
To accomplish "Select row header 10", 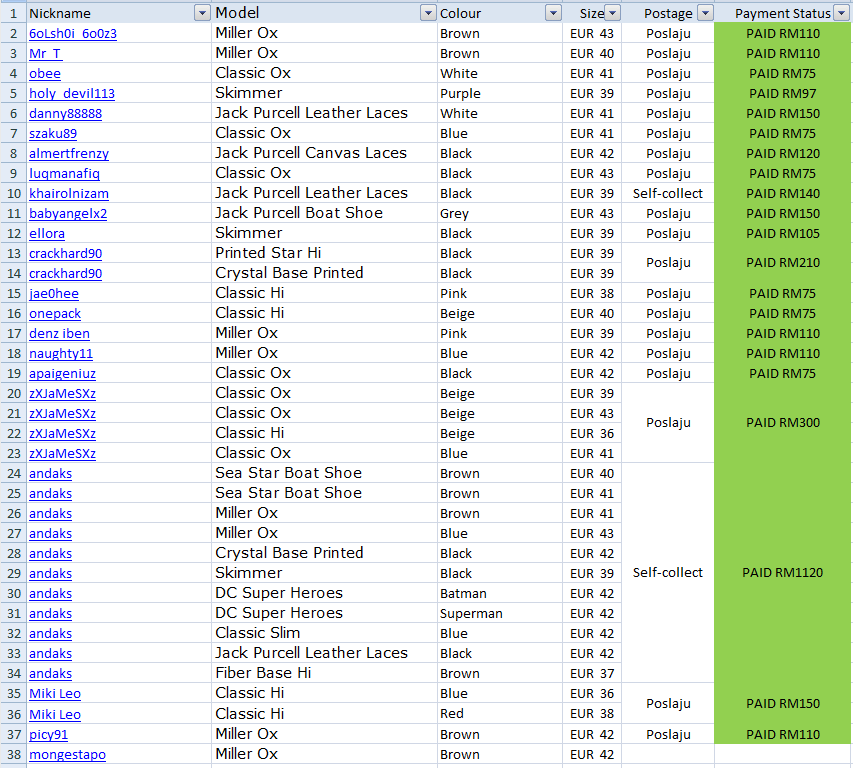I will 13,193.
